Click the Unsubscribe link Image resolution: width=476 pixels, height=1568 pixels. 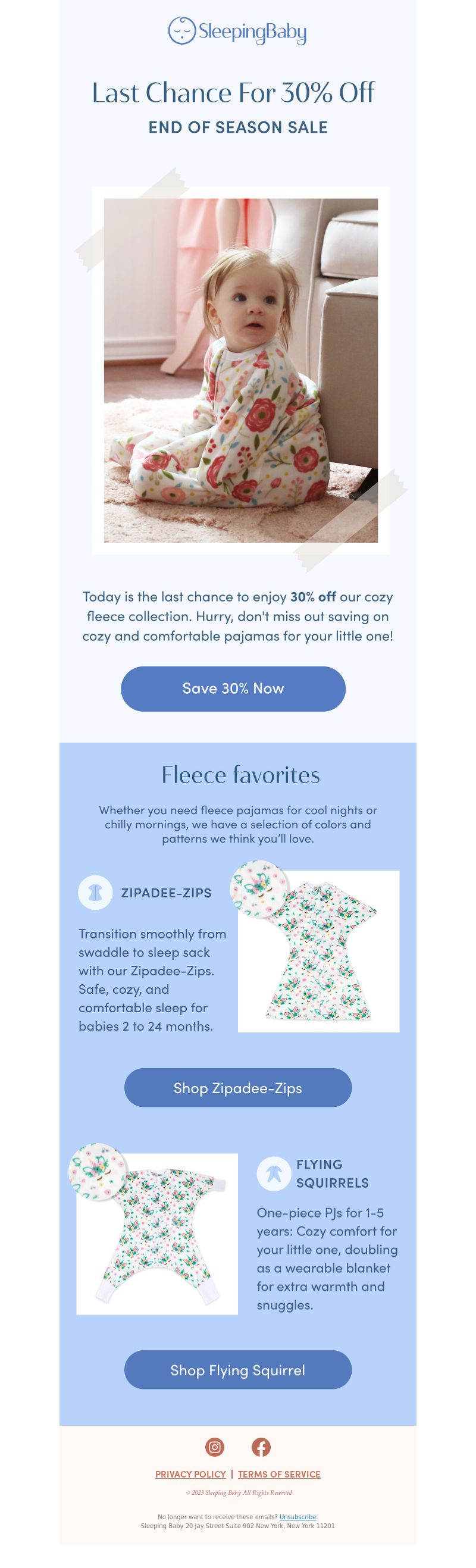tap(297, 1516)
